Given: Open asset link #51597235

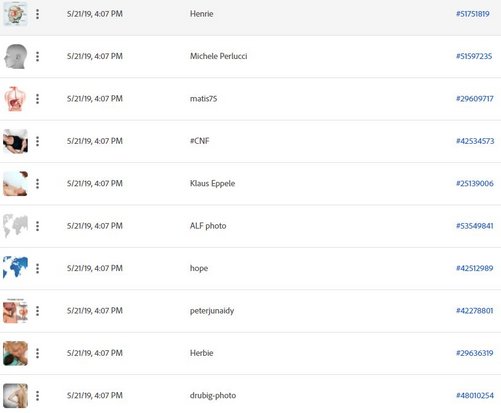Looking at the screenshot, I should pos(474,56).
